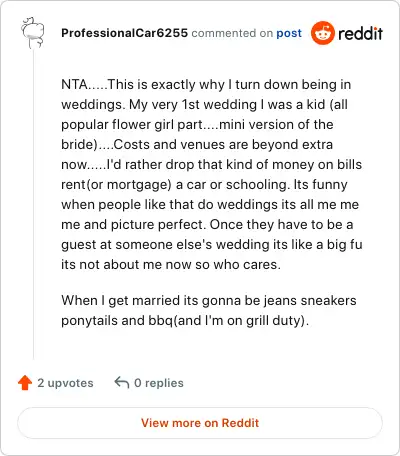Click the word "NTA" starting the comment
The height and width of the screenshot is (456, 400).
pos(74,84)
